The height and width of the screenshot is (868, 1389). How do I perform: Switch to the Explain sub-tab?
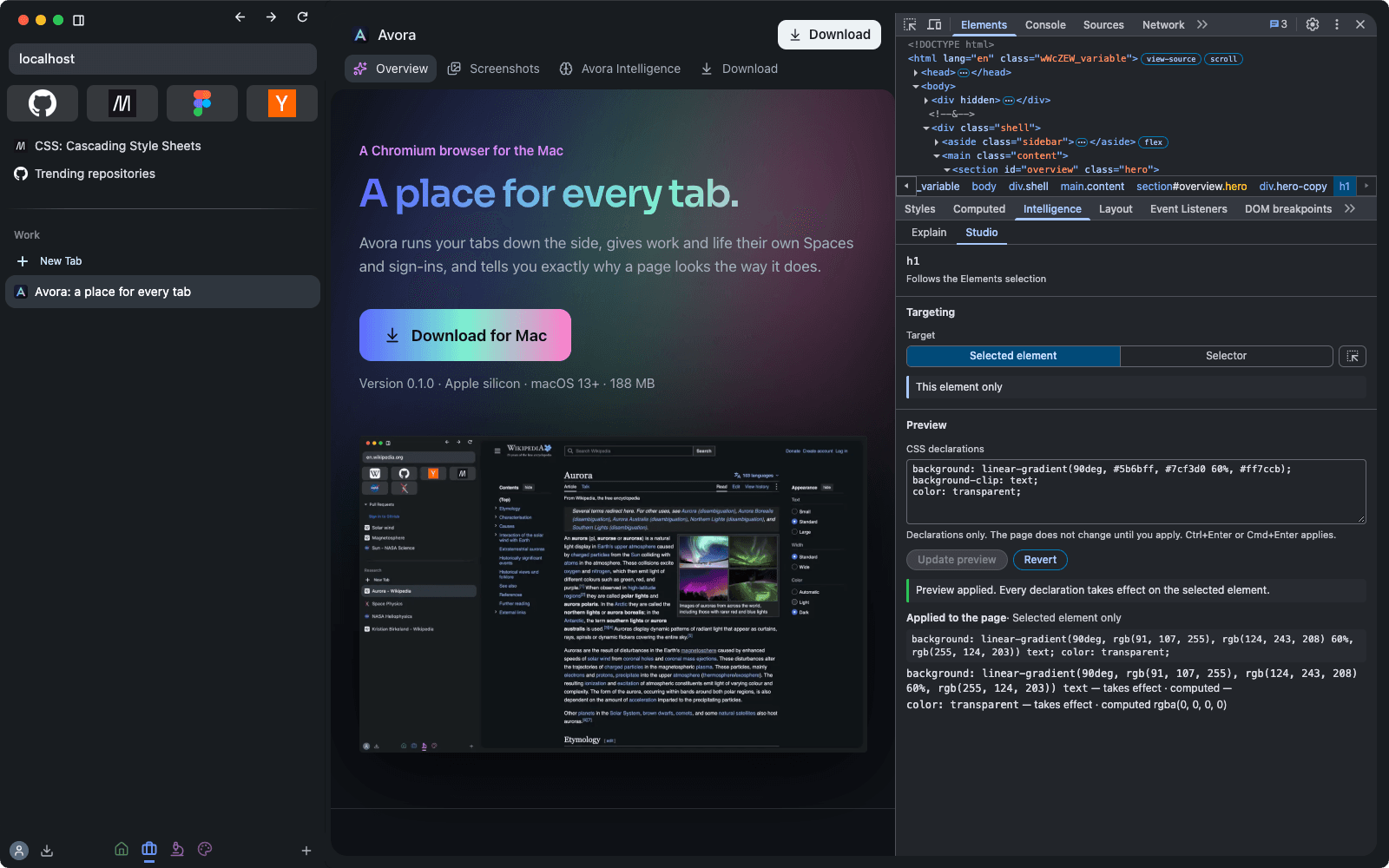(x=929, y=233)
